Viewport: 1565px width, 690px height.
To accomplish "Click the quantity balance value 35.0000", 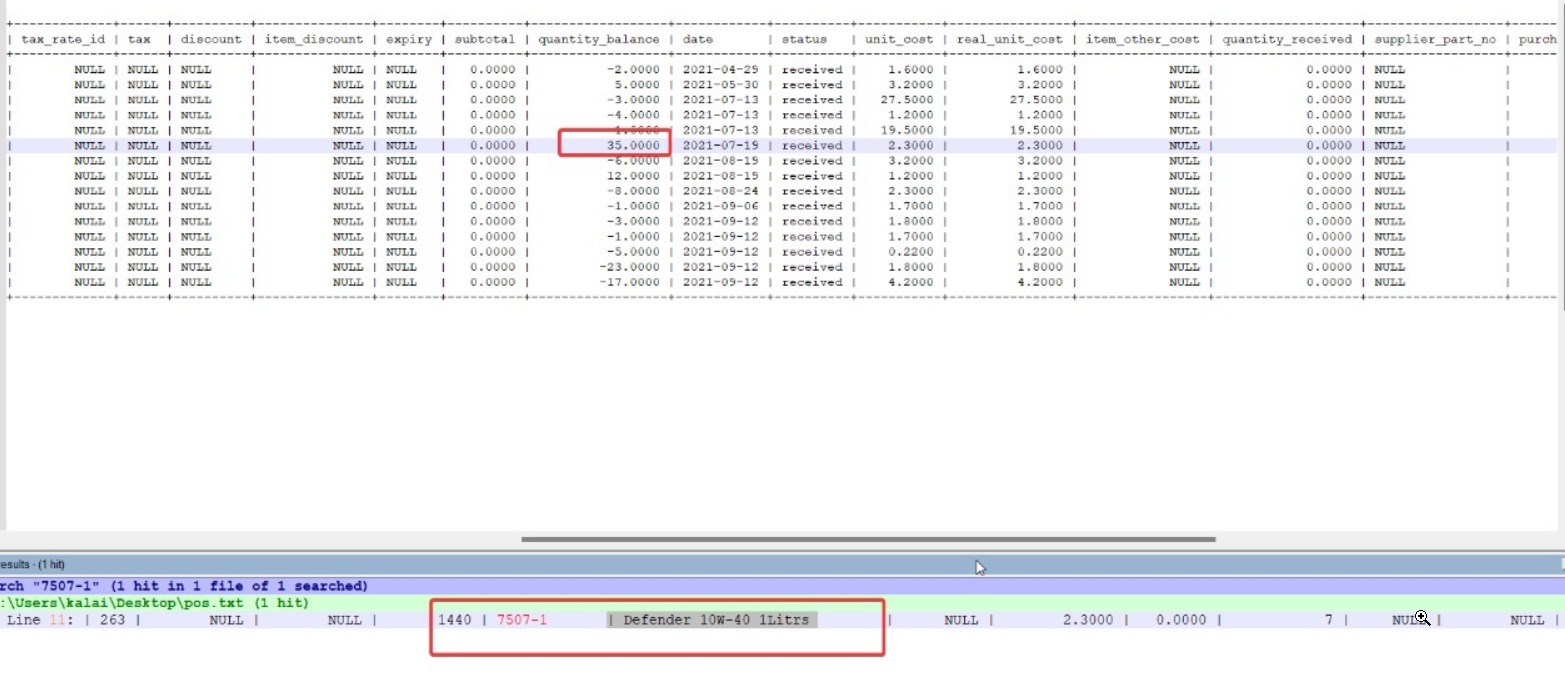I will click(x=632, y=146).
